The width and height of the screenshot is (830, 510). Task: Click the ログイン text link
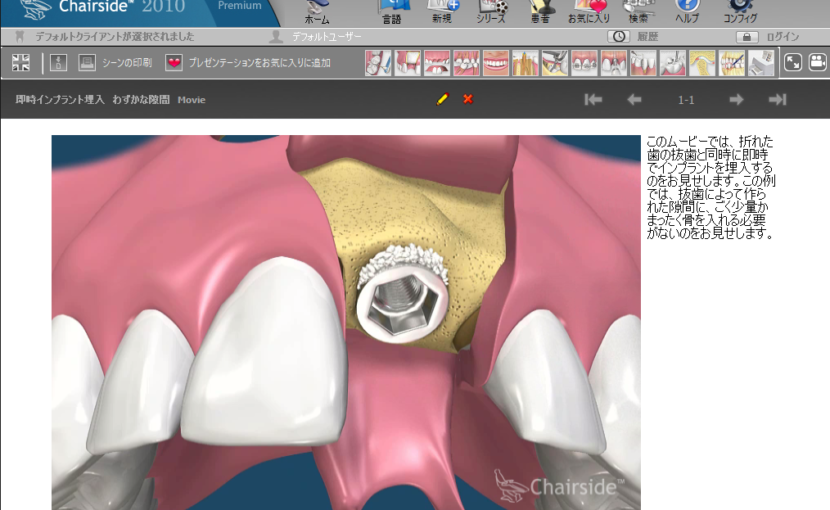[782, 37]
